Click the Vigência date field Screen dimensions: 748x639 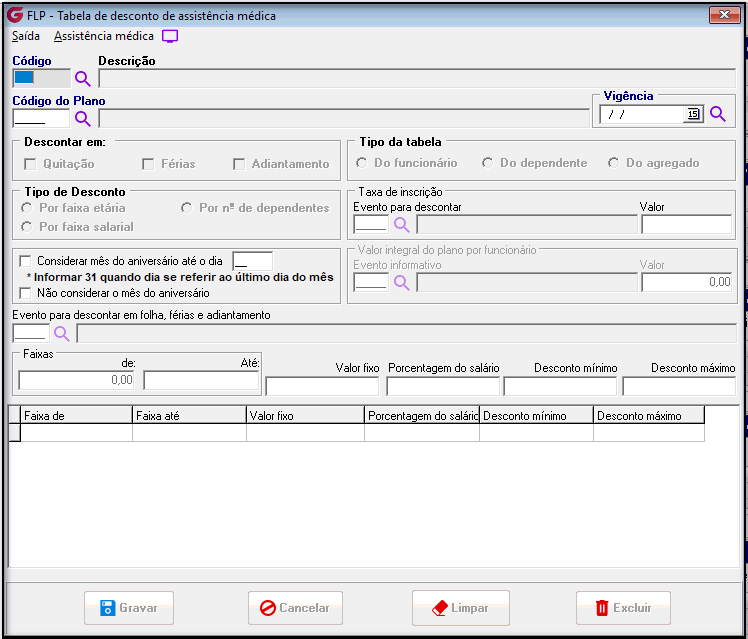tap(642, 114)
